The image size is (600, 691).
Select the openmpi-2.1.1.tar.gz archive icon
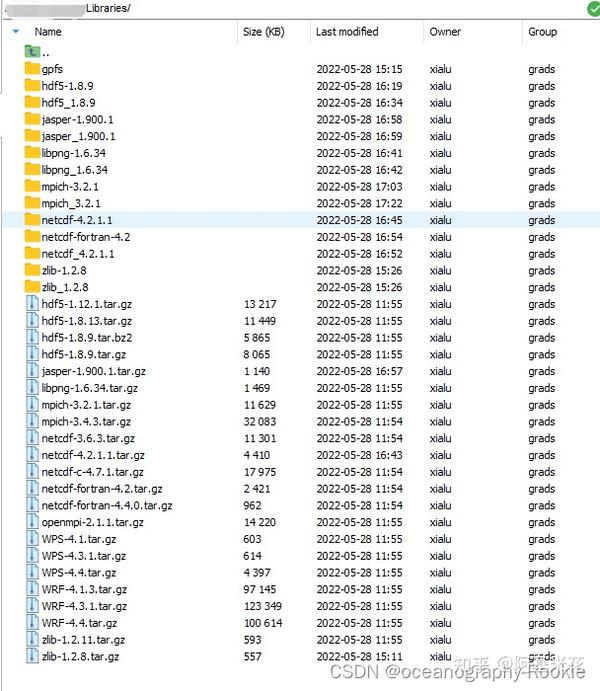tap(32, 522)
